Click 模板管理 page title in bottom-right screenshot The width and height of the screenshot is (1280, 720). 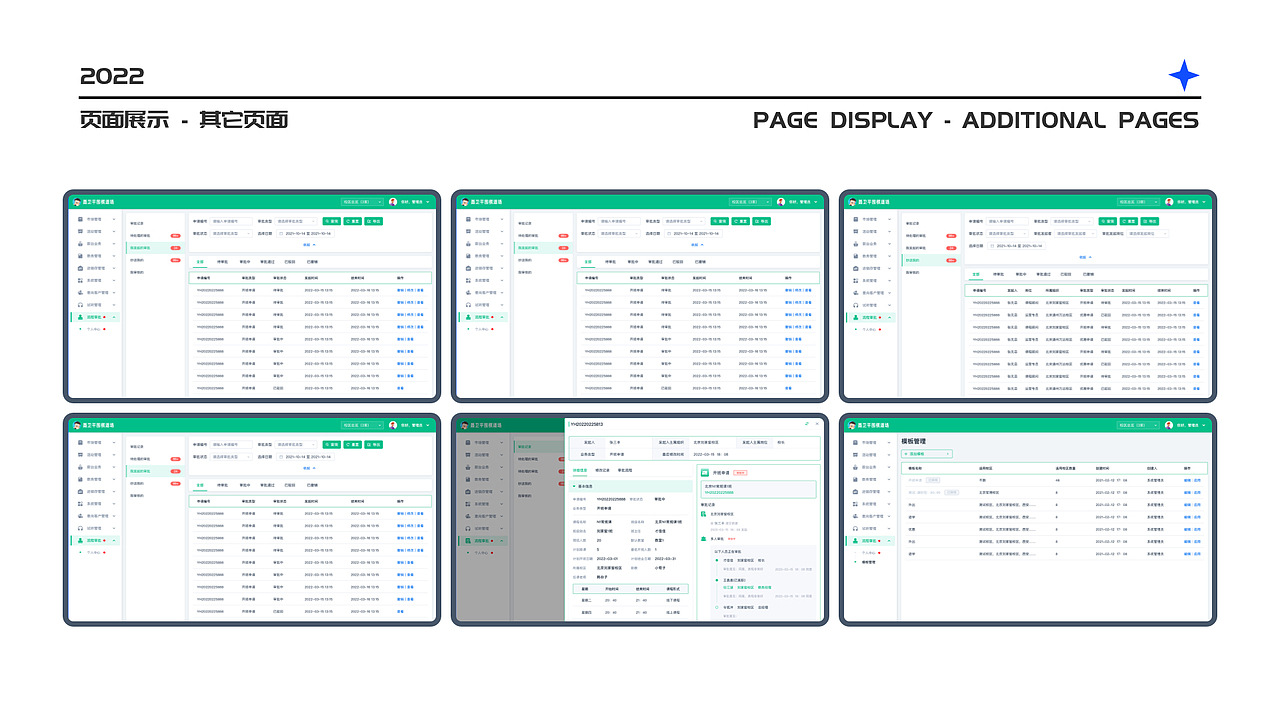click(914, 441)
